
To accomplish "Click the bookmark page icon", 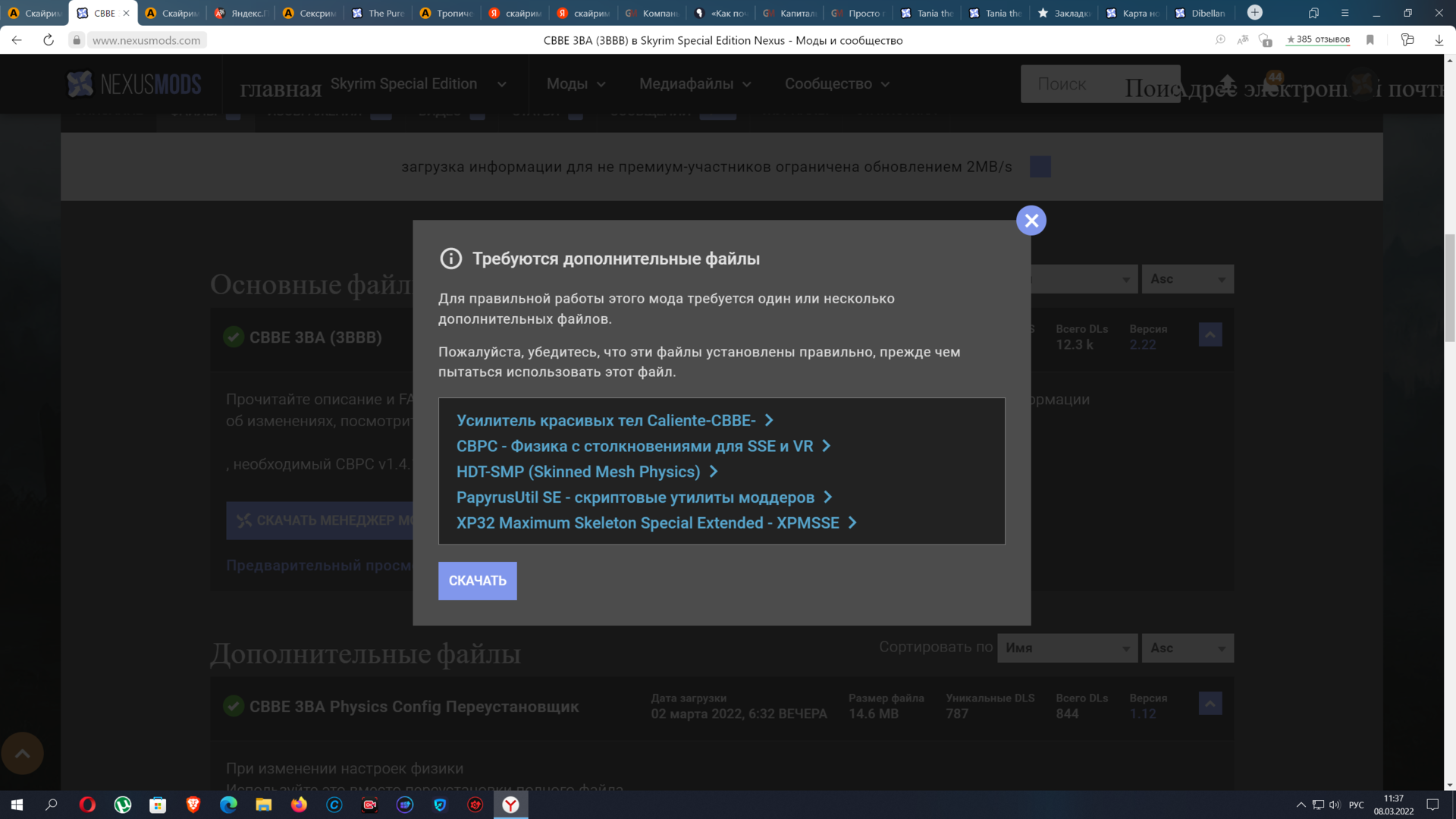I will [1370, 40].
